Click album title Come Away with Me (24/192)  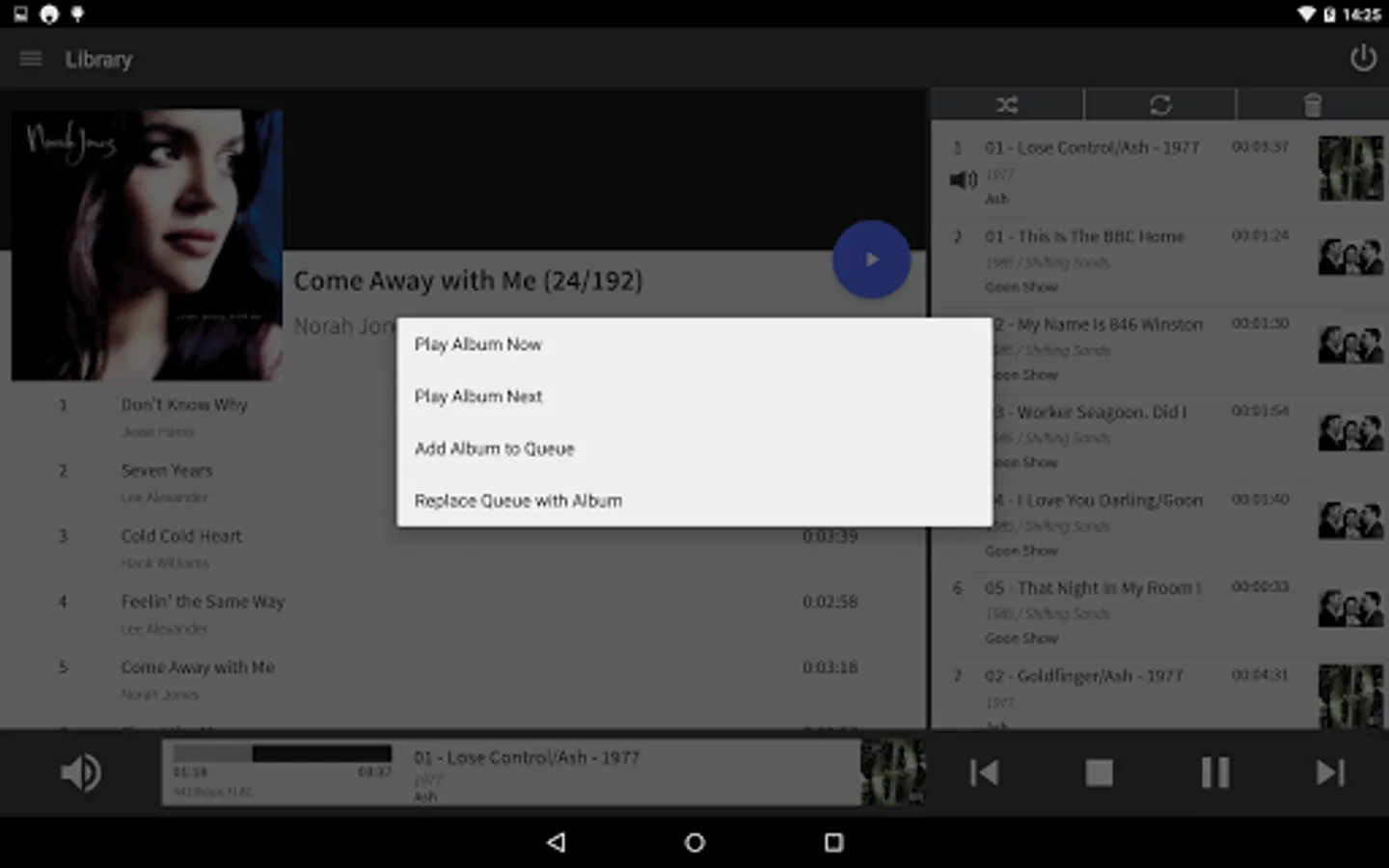tap(468, 281)
